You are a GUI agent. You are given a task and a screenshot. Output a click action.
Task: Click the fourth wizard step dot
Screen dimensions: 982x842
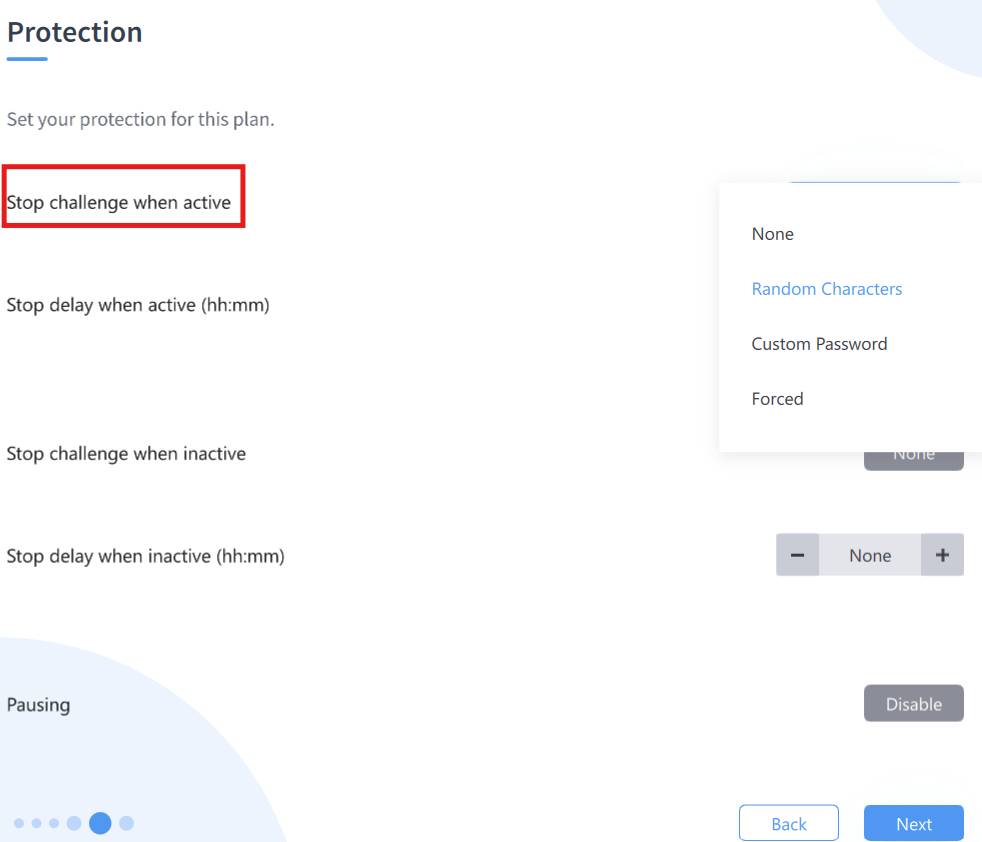(x=74, y=823)
